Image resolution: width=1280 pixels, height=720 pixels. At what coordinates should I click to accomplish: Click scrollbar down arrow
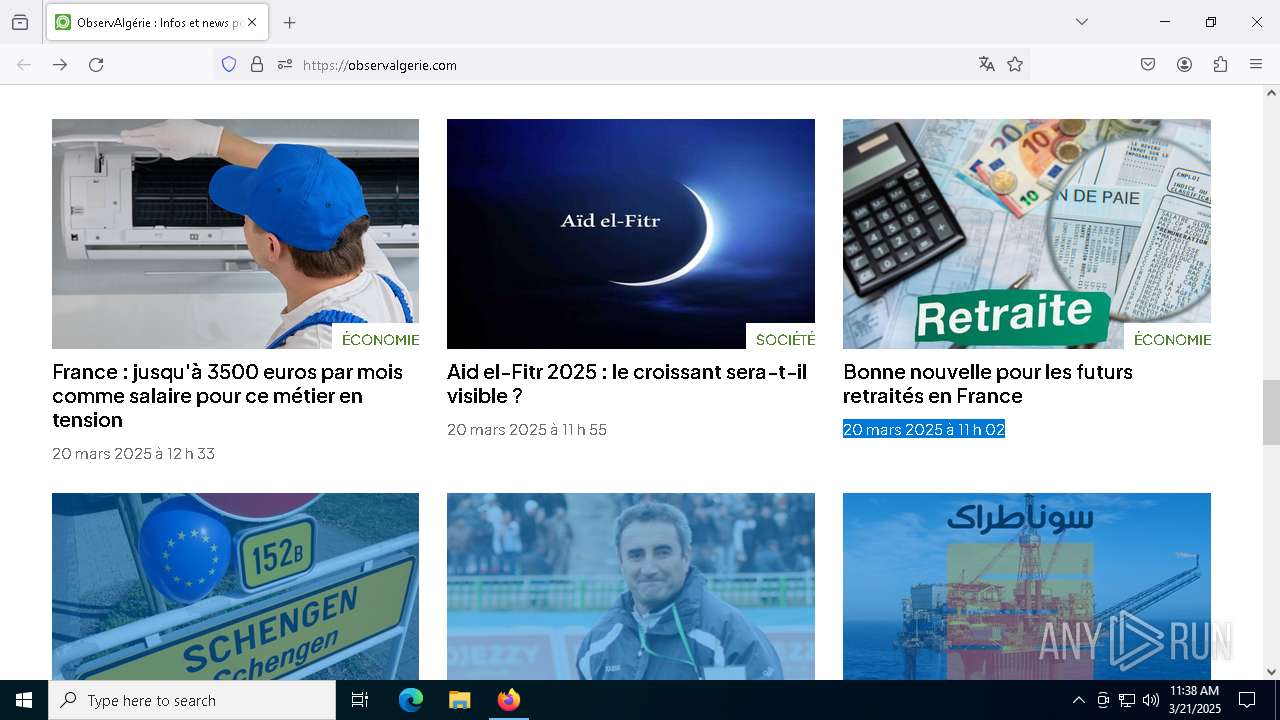(x=1271, y=672)
